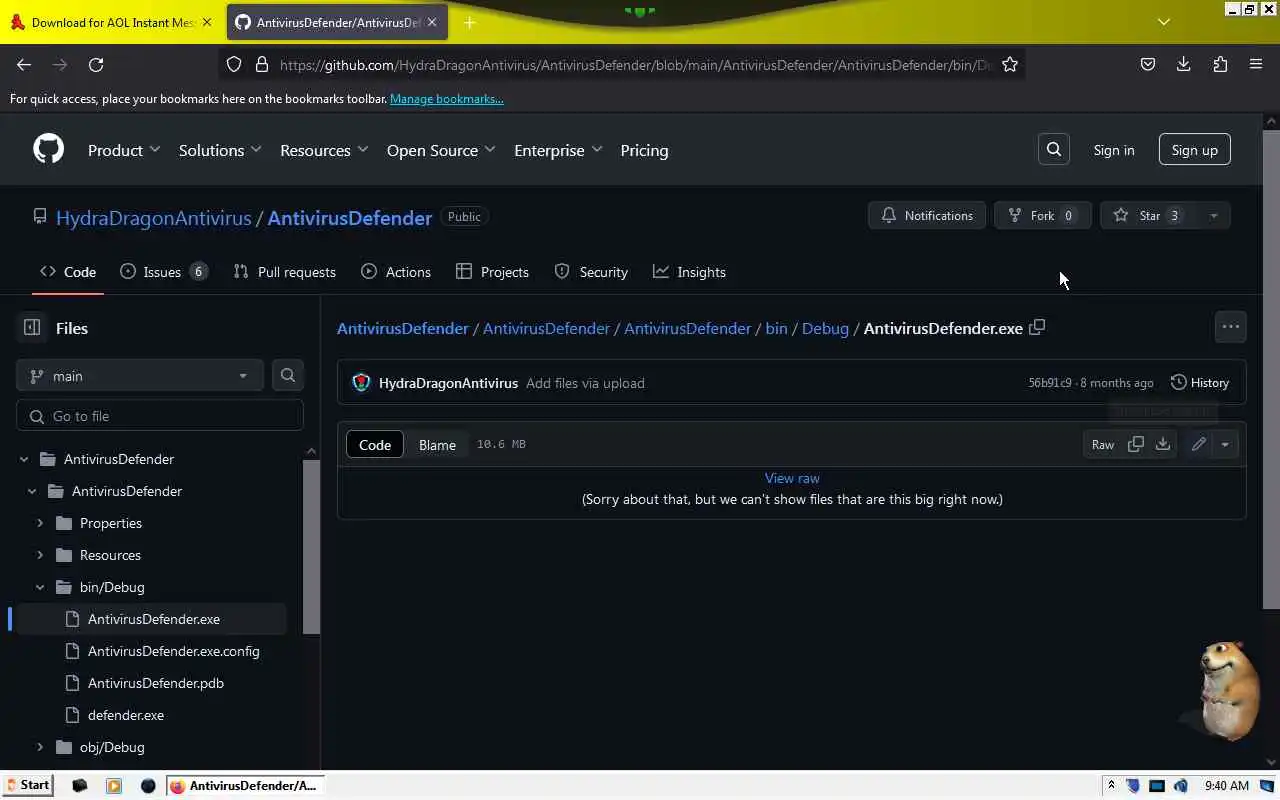Collapse the file tree side panel icon
Viewport: 1280px width, 800px height.
32,327
